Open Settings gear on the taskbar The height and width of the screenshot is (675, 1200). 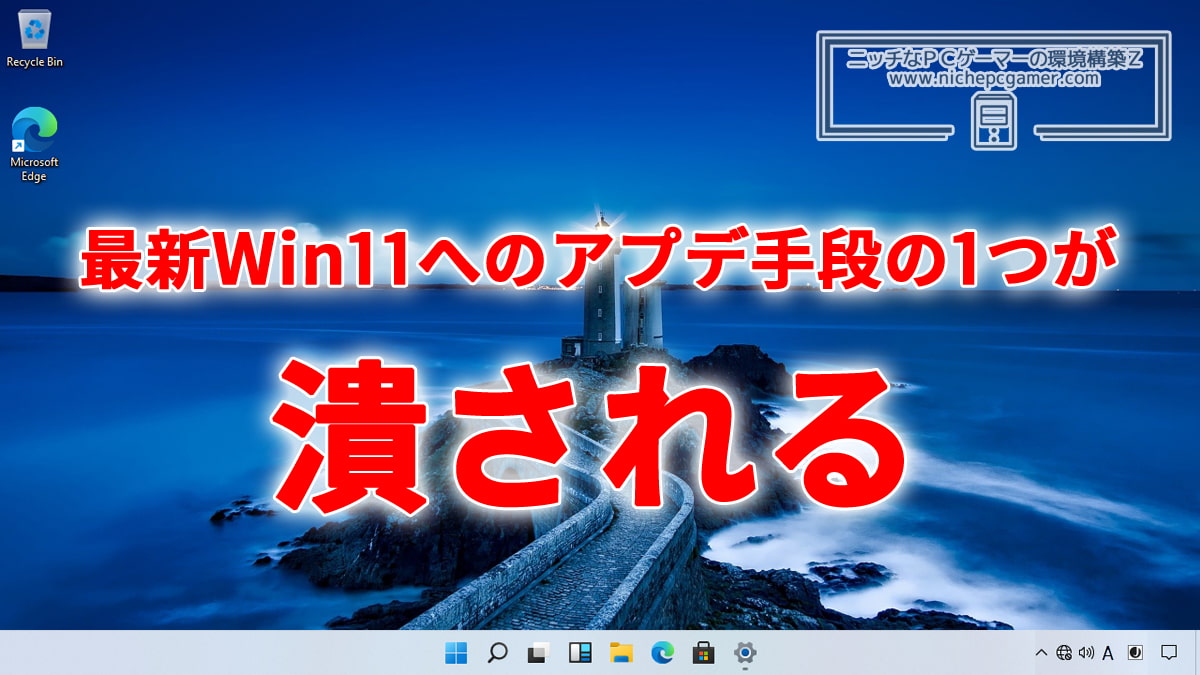click(745, 653)
